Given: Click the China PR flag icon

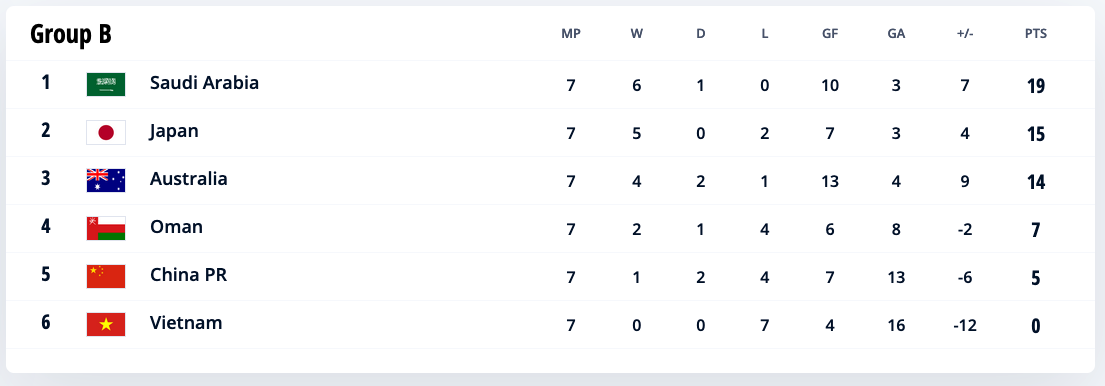Looking at the screenshot, I should (106, 276).
